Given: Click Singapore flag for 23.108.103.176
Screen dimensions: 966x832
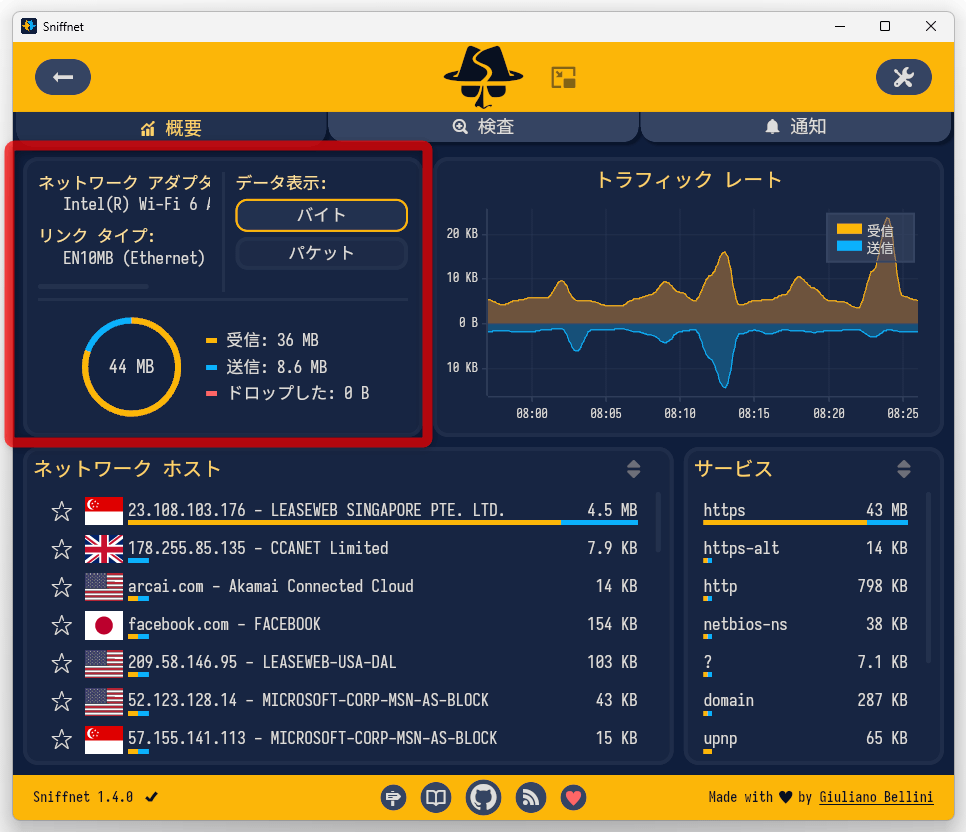Looking at the screenshot, I should pos(104,511).
